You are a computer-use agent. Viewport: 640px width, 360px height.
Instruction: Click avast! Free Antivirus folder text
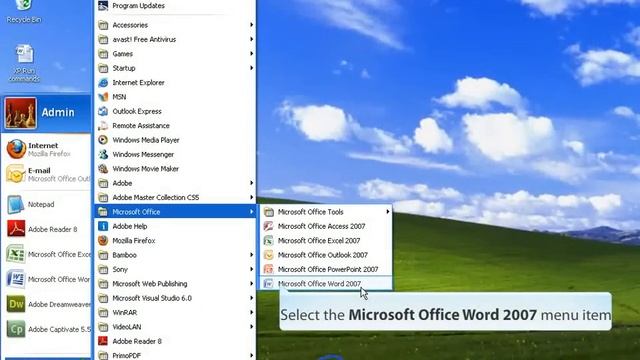point(144,39)
